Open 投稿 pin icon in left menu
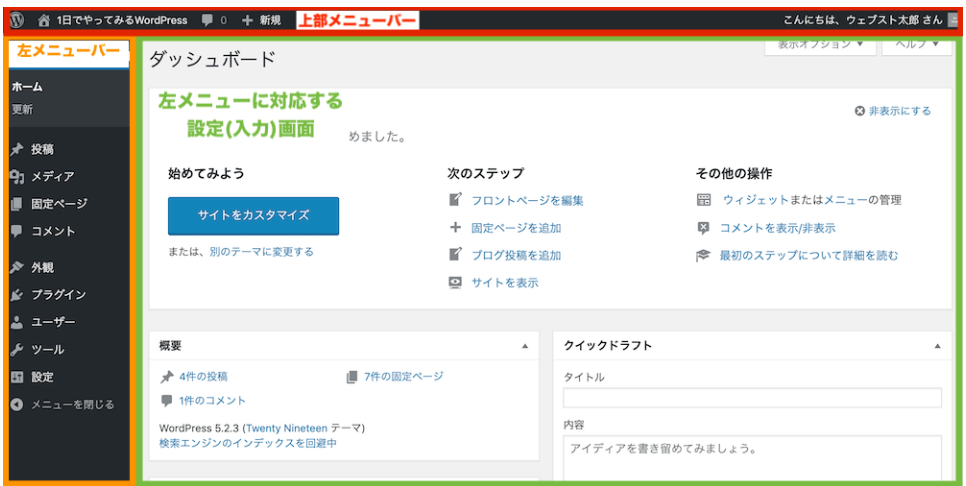Viewport: 966px width, 486px height. pos(17,150)
